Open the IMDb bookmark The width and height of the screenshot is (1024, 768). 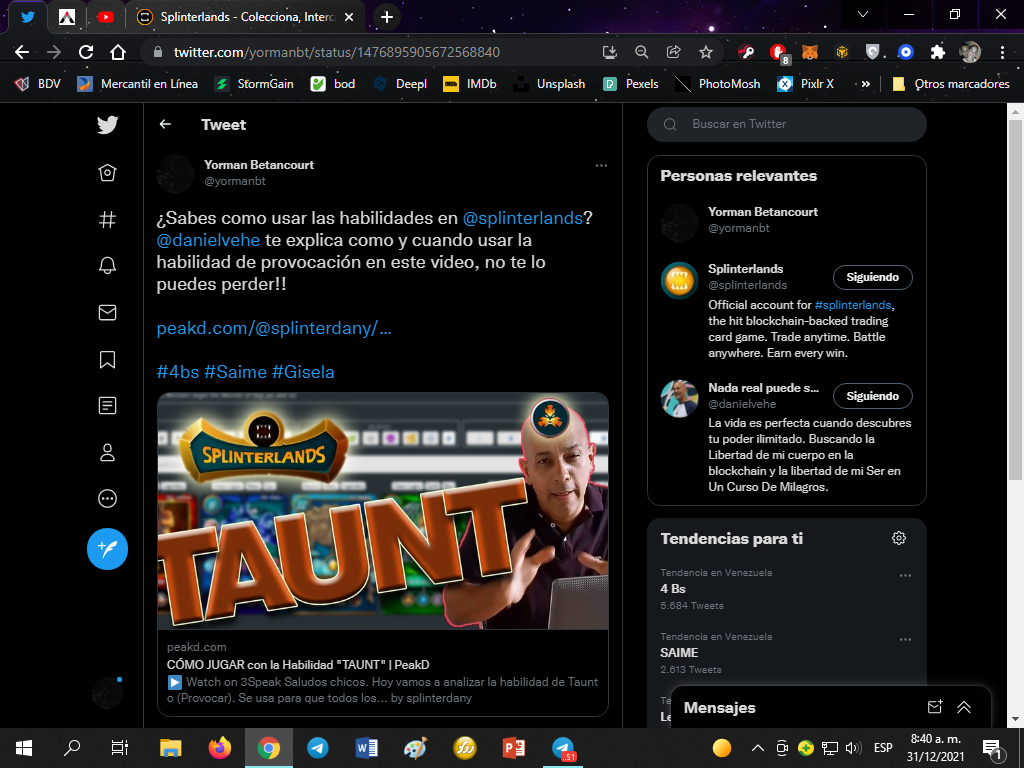coord(470,84)
